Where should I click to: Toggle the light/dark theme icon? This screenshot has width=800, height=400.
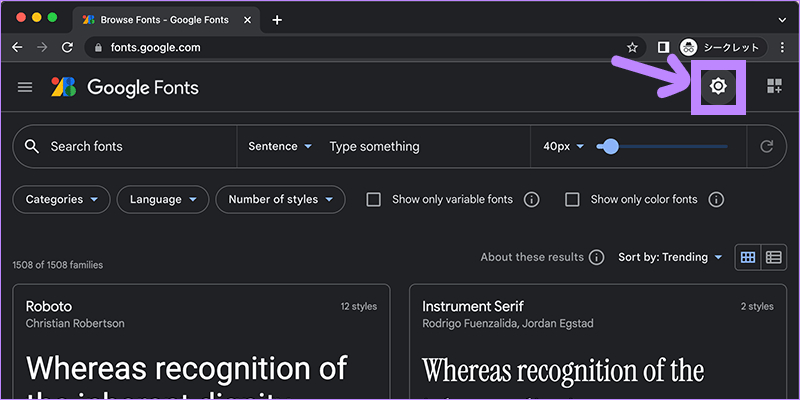click(x=718, y=86)
